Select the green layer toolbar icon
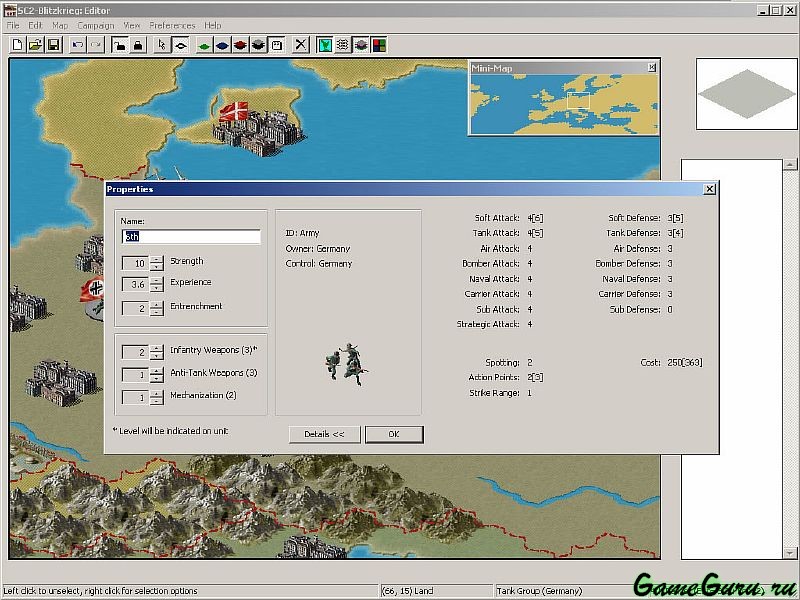The image size is (800, 600). [204, 45]
